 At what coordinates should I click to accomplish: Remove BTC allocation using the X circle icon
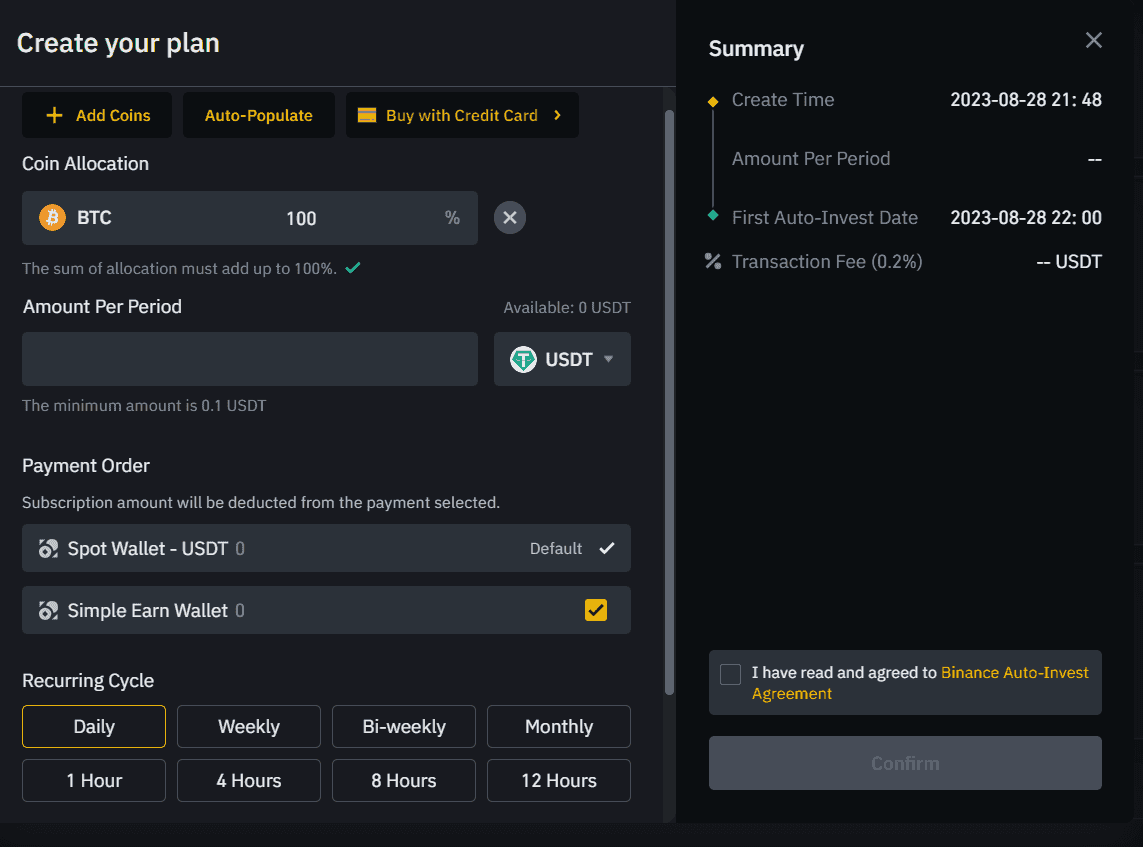point(509,217)
